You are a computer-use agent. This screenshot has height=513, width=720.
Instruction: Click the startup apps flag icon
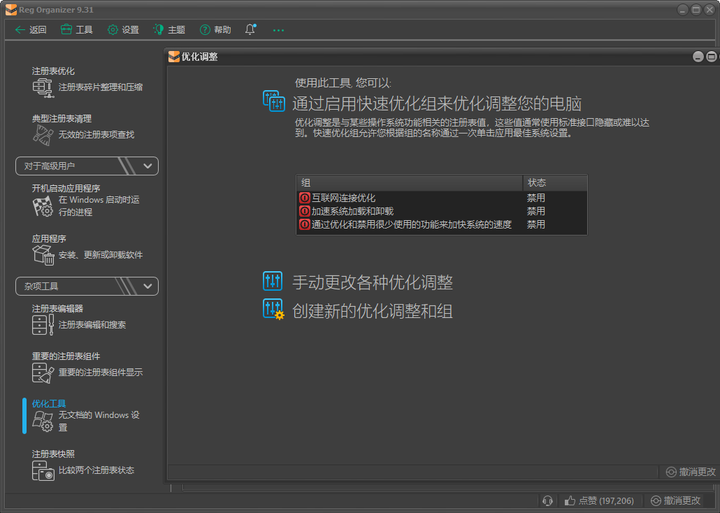pos(43,206)
